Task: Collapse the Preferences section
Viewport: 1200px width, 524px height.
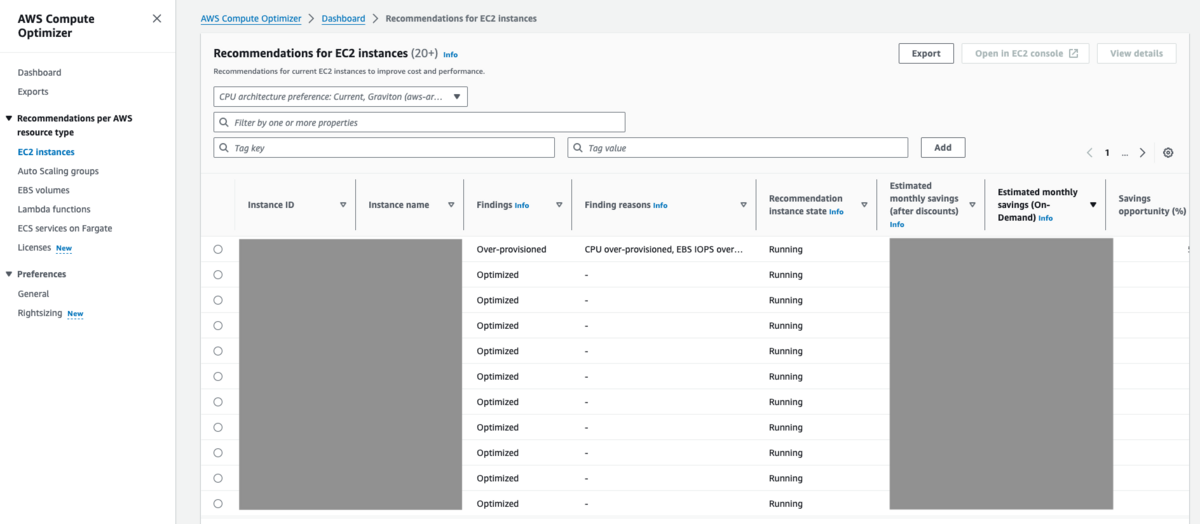Action: pyautogui.click(x=9, y=274)
